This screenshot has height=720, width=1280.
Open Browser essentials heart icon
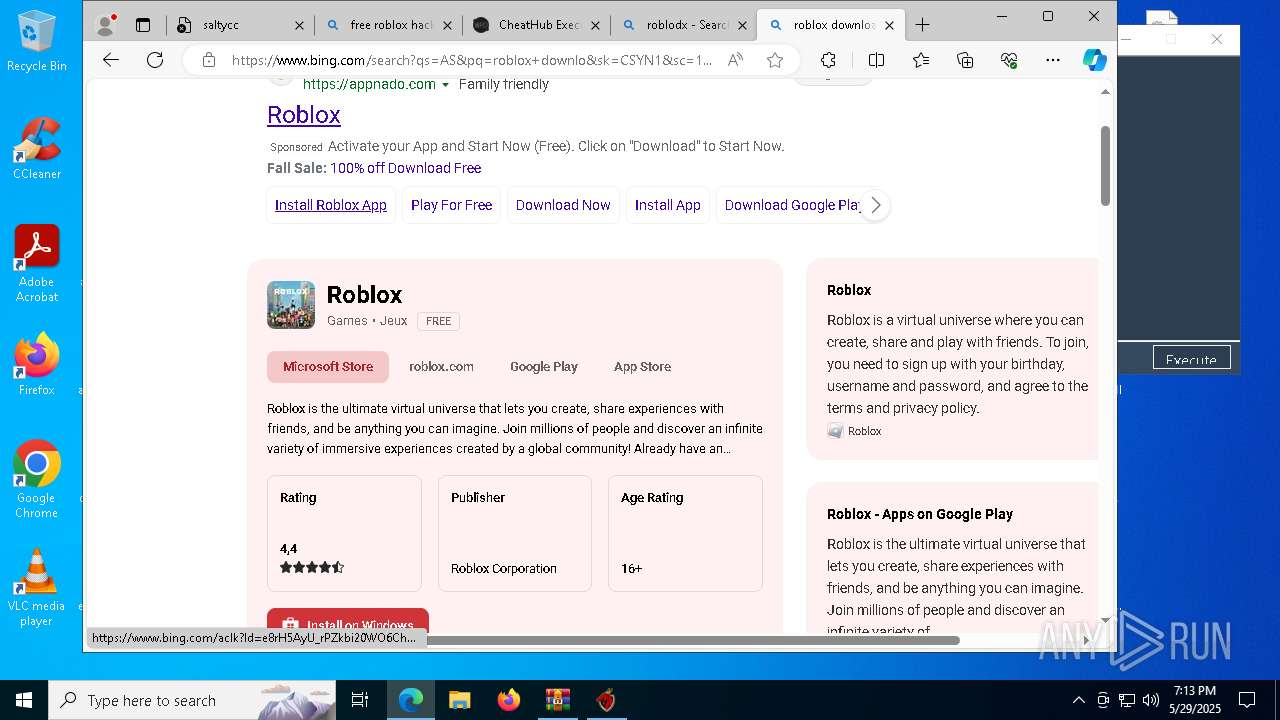pyautogui.click(x=1009, y=60)
